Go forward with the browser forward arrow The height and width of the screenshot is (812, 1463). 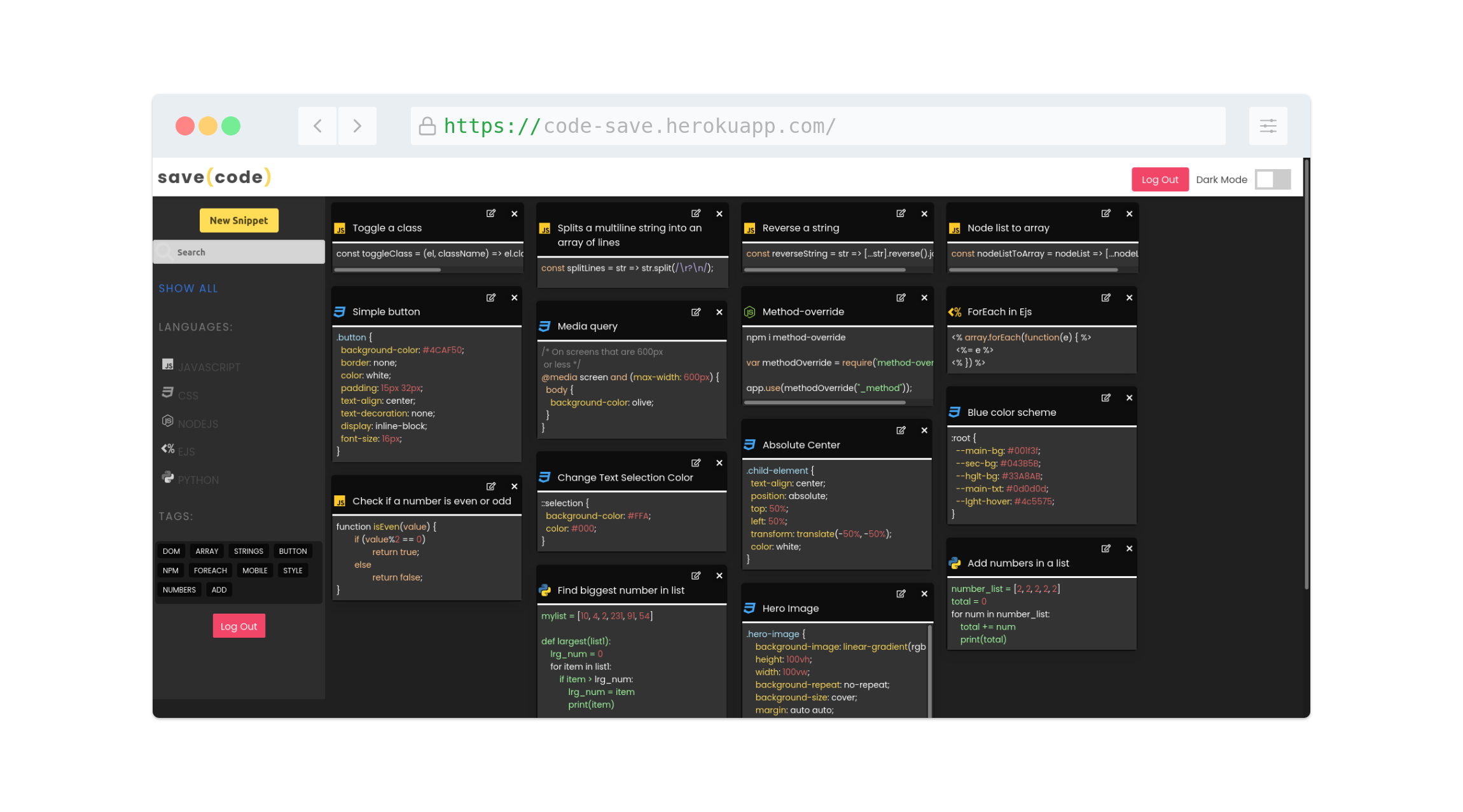click(x=357, y=126)
